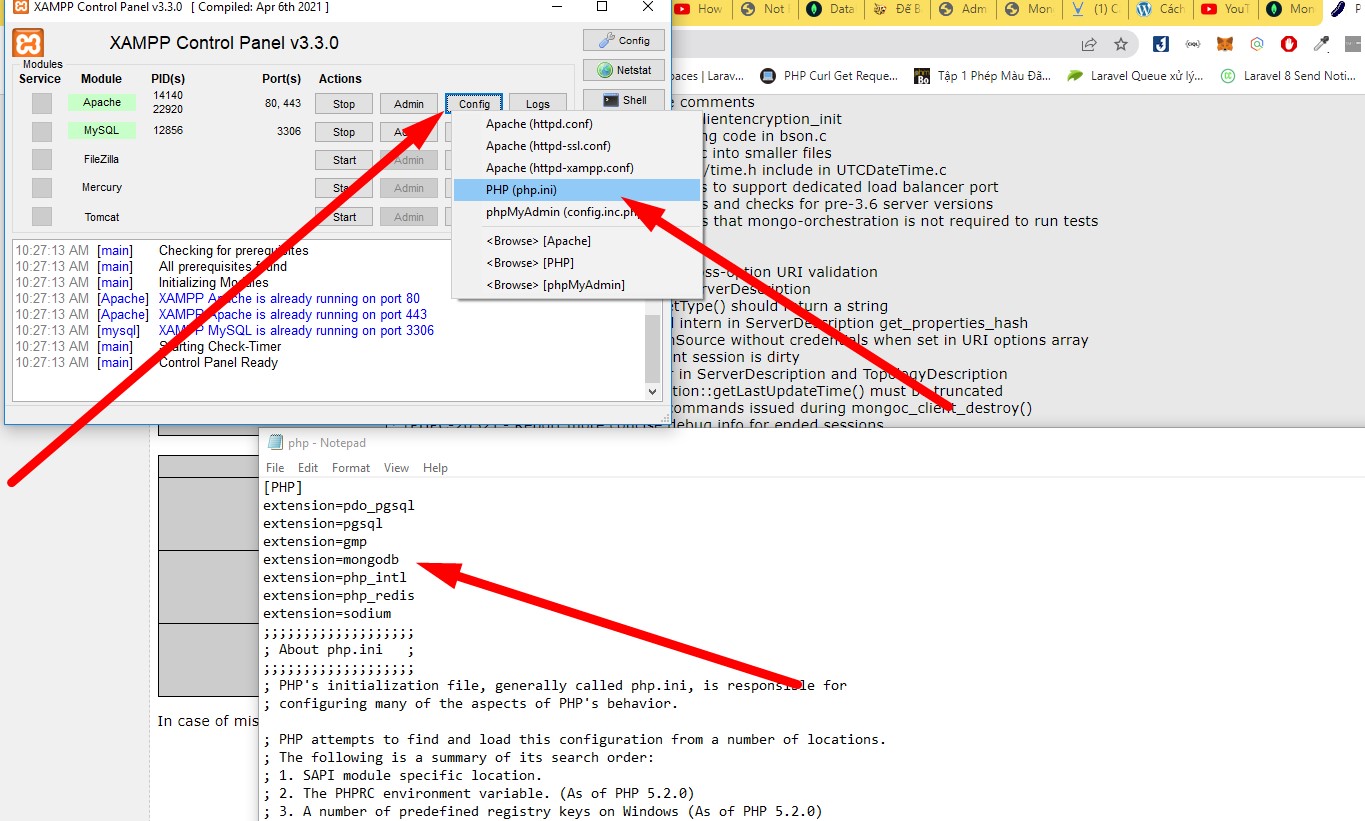Click the green Apache module label
The width and height of the screenshot is (1365, 821).
tap(102, 103)
